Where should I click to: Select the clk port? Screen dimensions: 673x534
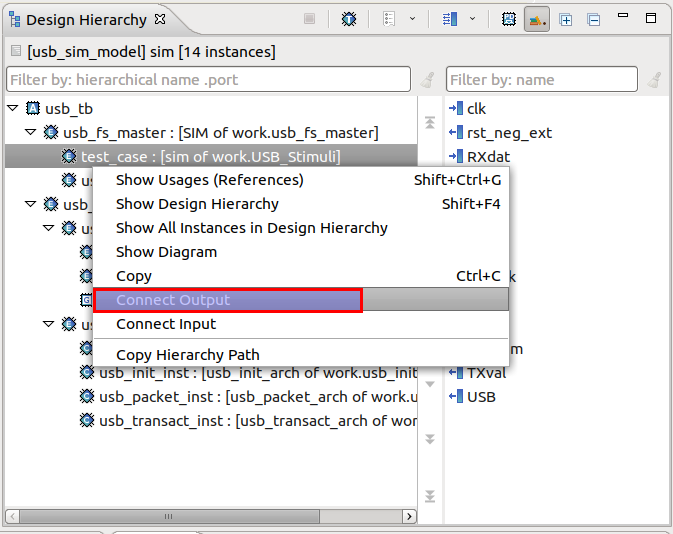coord(476,109)
